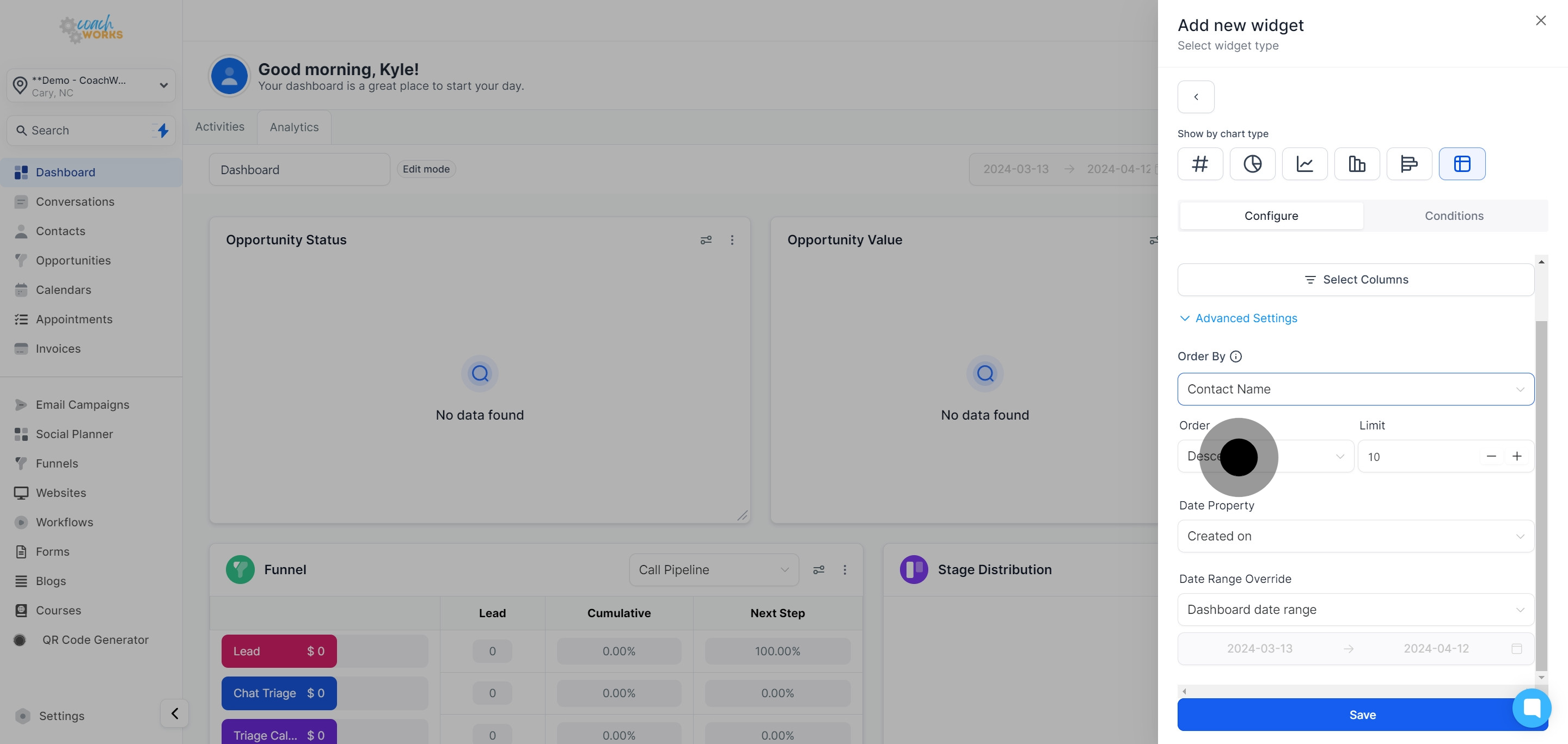Select the number chart type icon
Screen dimensions: 1568x744
(1200, 164)
